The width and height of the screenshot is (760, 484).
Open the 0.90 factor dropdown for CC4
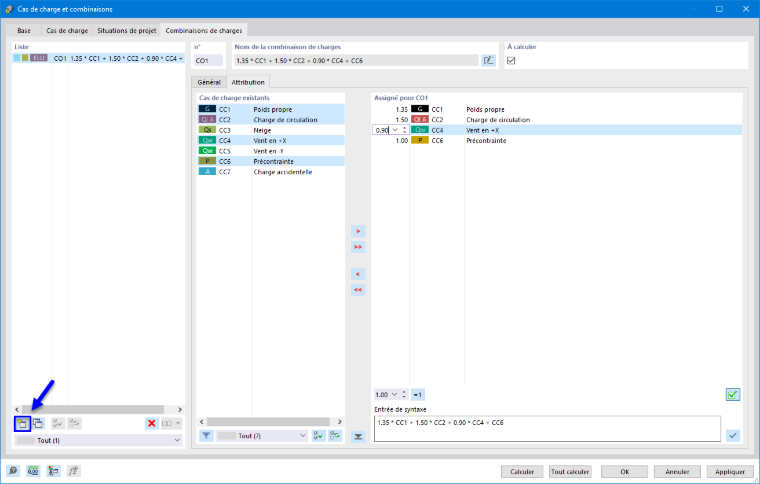click(395, 130)
